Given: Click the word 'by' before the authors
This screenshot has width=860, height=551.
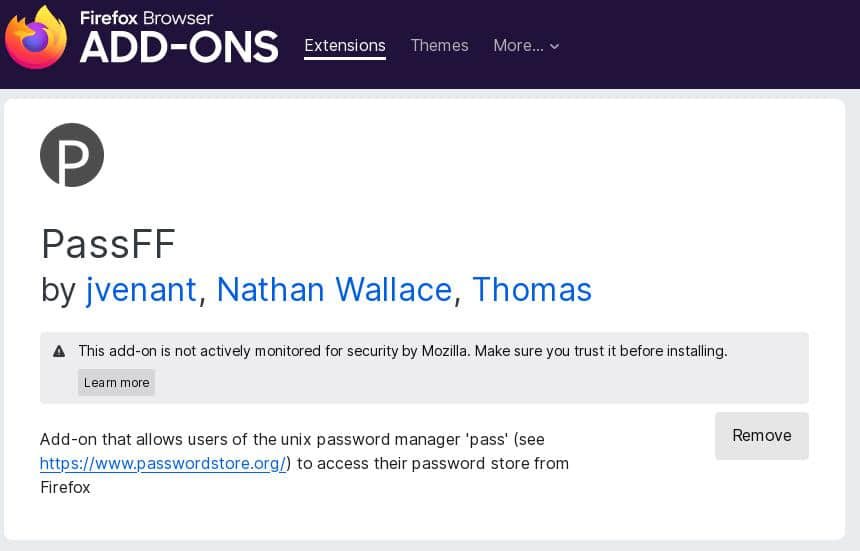Looking at the screenshot, I should 58,290.
